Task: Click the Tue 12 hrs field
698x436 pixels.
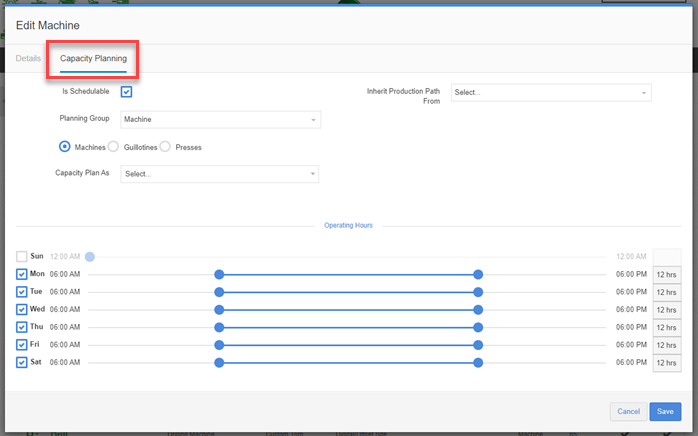Action: point(667,292)
